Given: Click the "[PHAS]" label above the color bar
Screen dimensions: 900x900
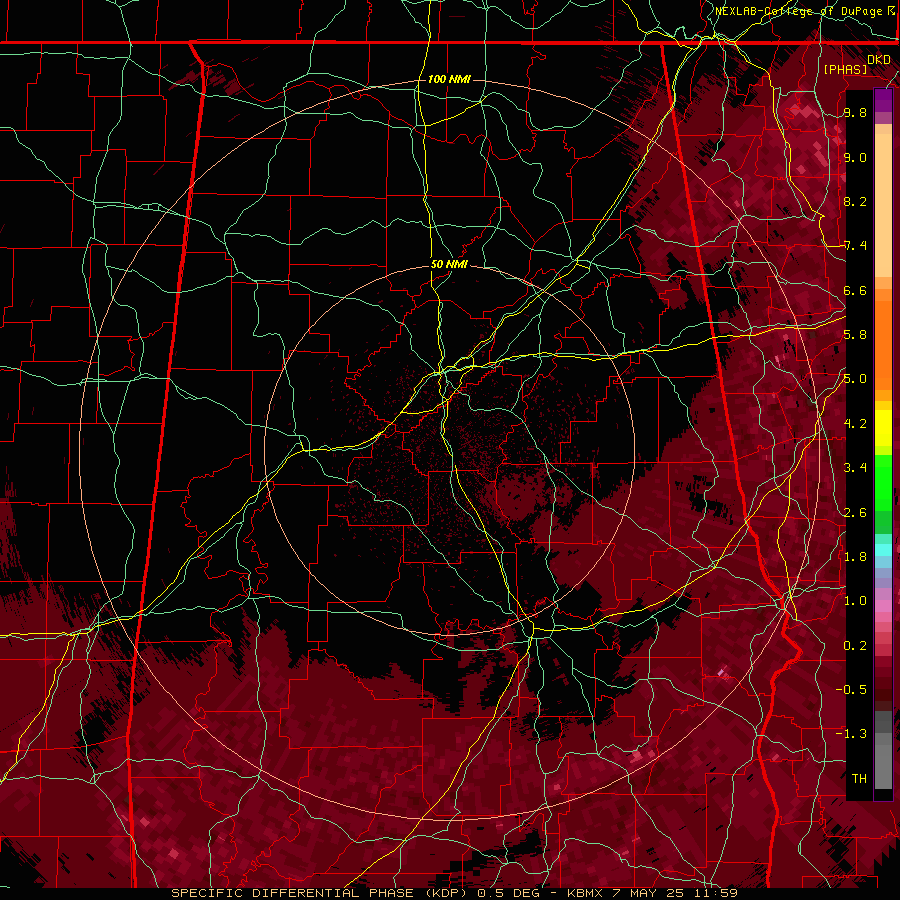Looking at the screenshot, I should coord(845,69).
